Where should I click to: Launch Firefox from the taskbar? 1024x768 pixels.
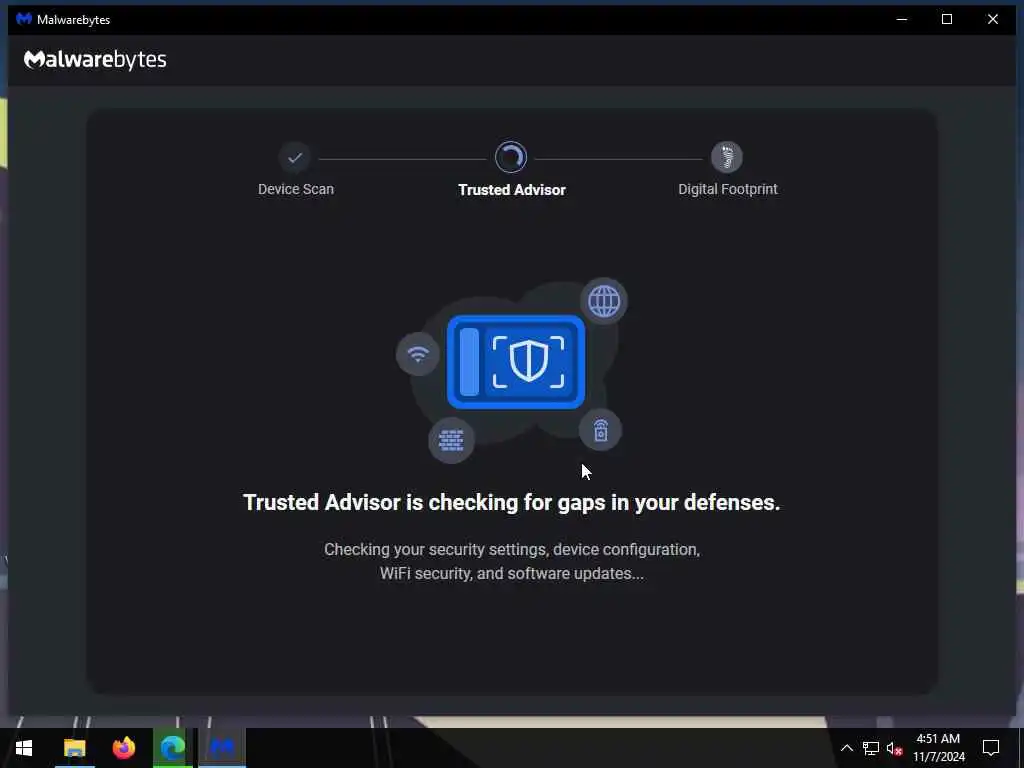pos(123,748)
